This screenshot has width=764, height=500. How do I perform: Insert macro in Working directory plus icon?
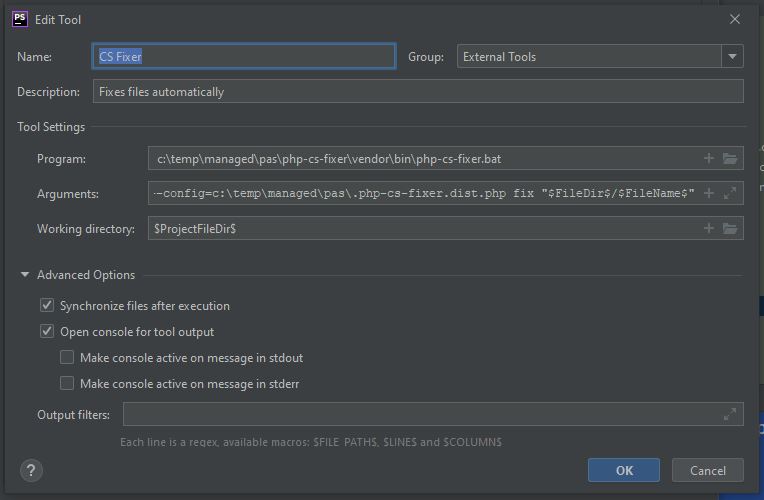(709, 228)
